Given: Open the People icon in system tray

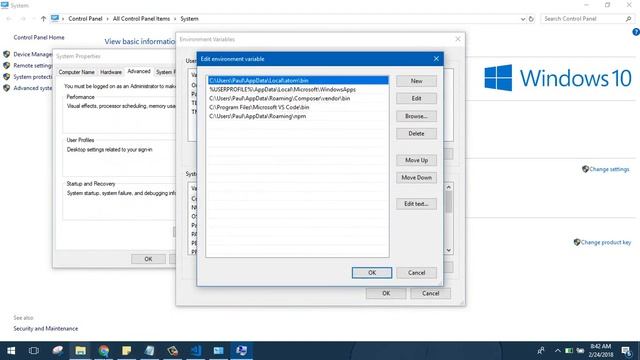Looking at the screenshot, I should (x=541, y=351).
